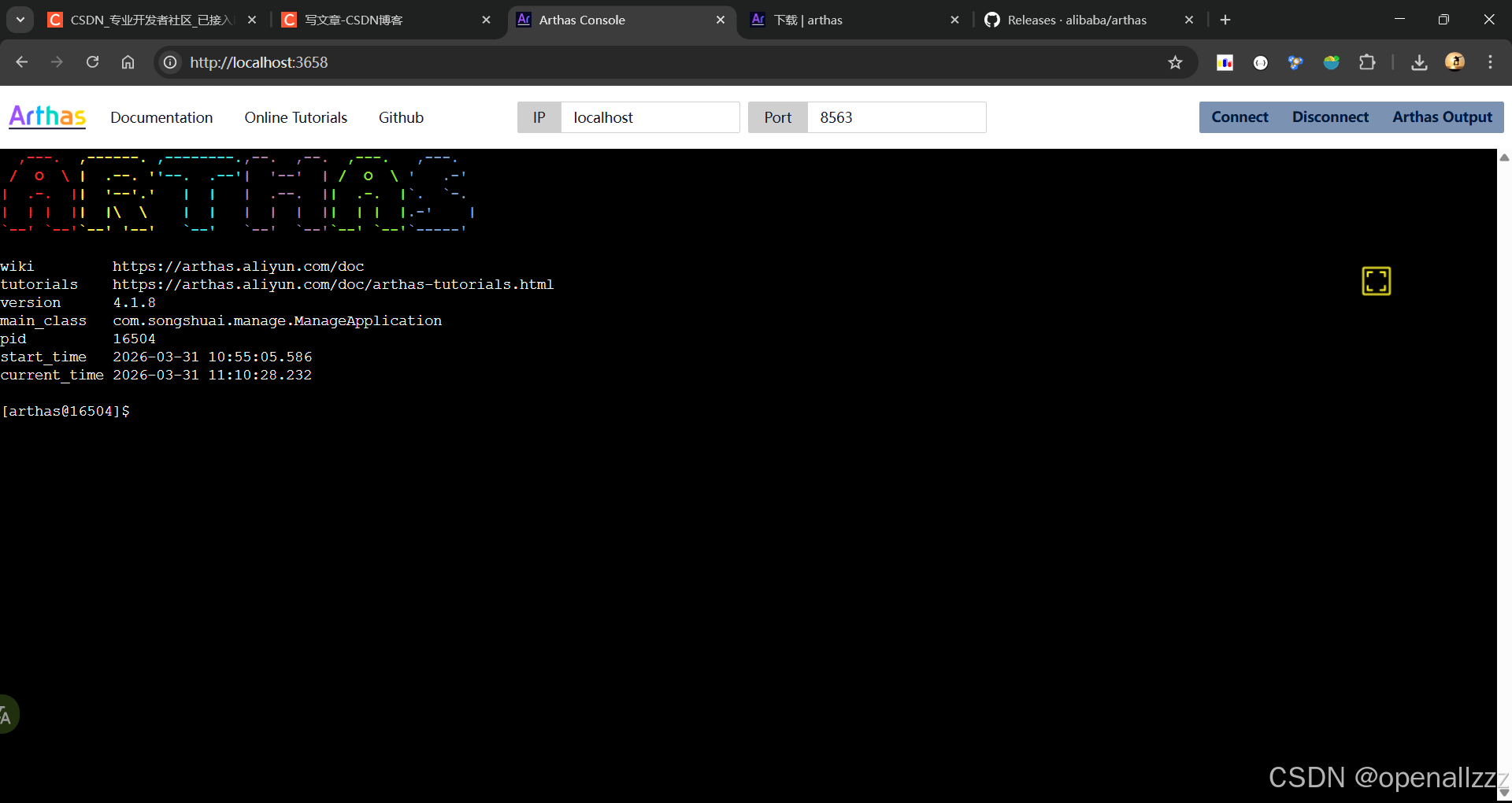Show browser downloads
The height and width of the screenshot is (803, 1512).
coord(1419,62)
